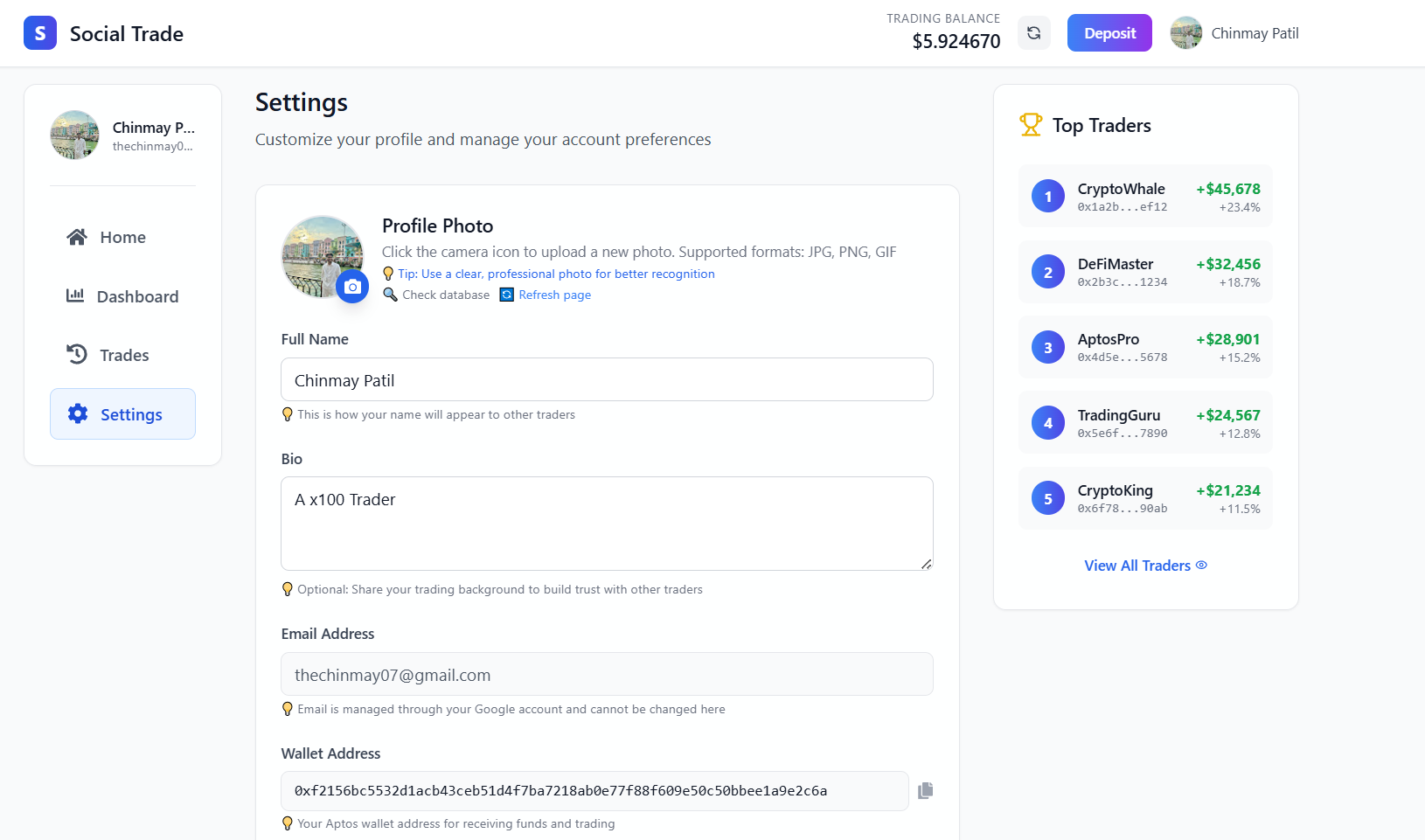The width and height of the screenshot is (1425, 840).
Task: Click the refresh balance icon button
Action: pyautogui.click(x=1033, y=33)
